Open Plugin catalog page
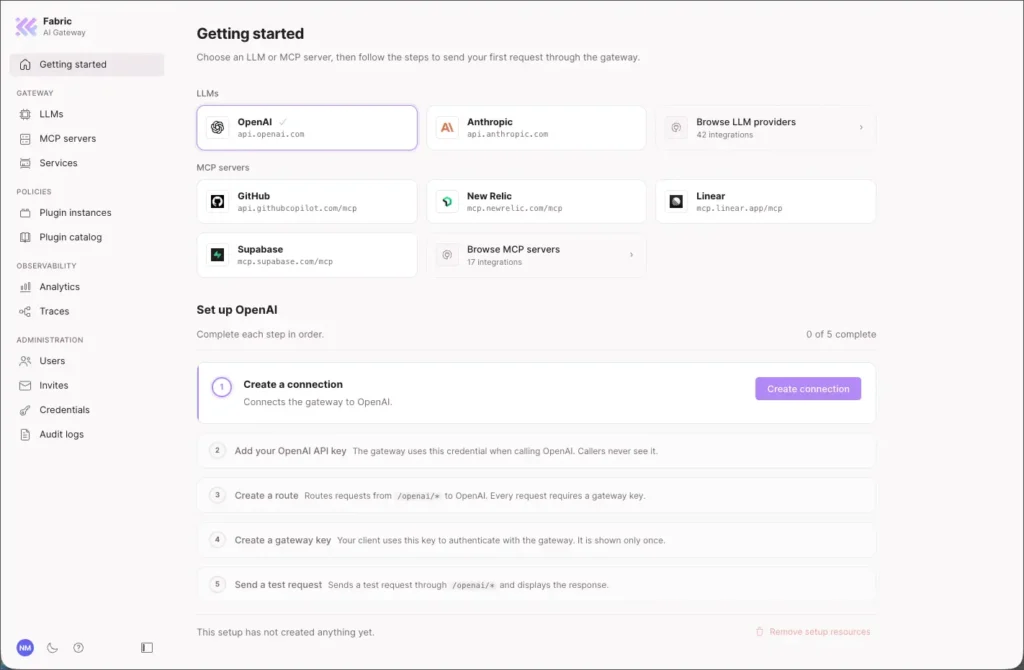Screen dimensions: 1024x670 point(87,238)
